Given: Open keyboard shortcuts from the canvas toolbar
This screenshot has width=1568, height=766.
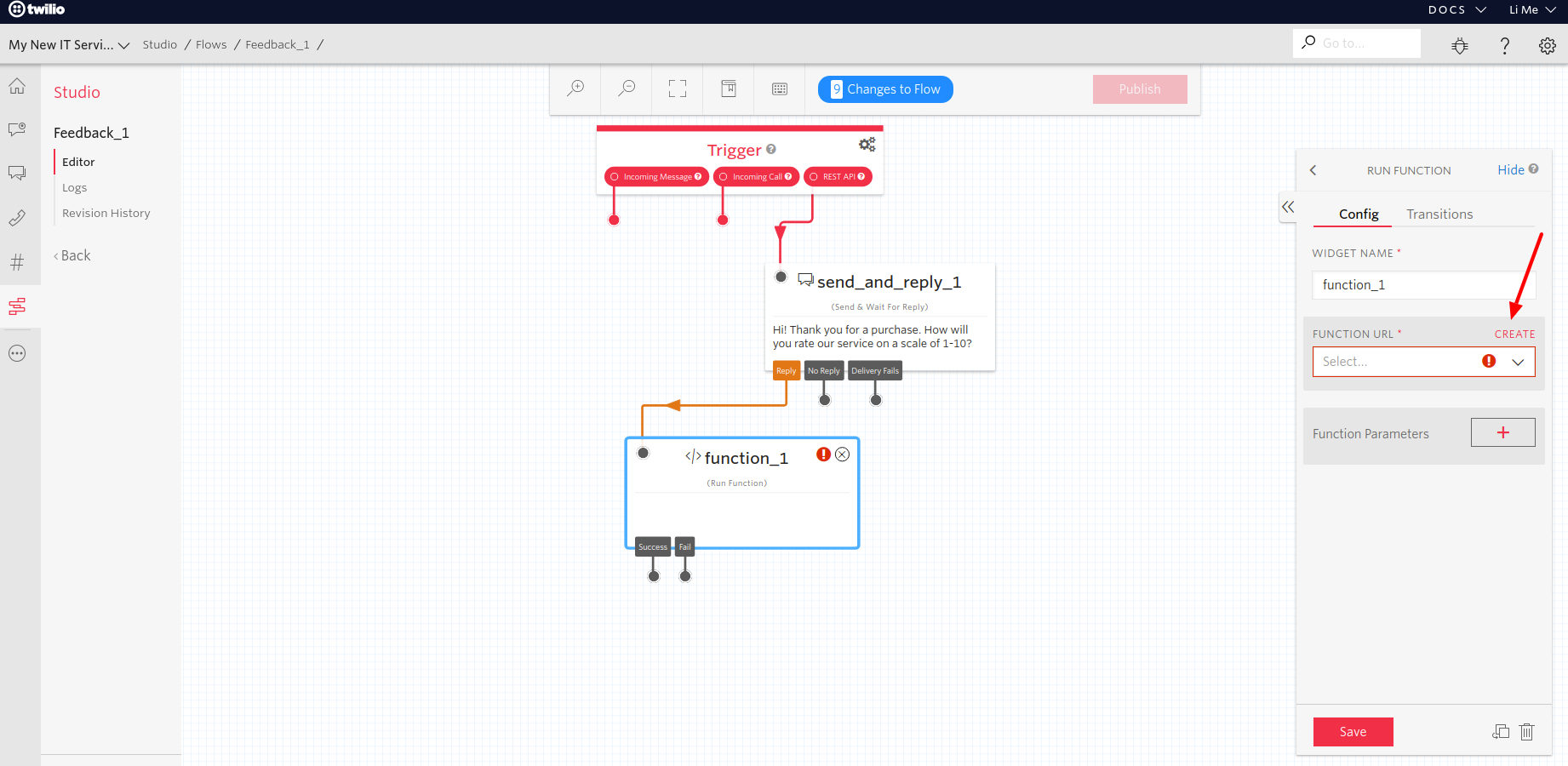Looking at the screenshot, I should coord(779,88).
